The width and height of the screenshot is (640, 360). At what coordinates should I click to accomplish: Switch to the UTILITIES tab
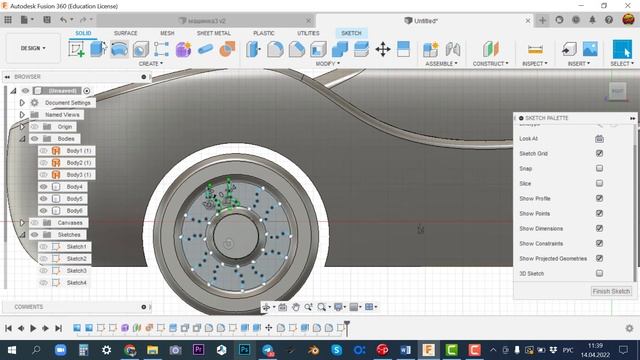coord(308,33)
